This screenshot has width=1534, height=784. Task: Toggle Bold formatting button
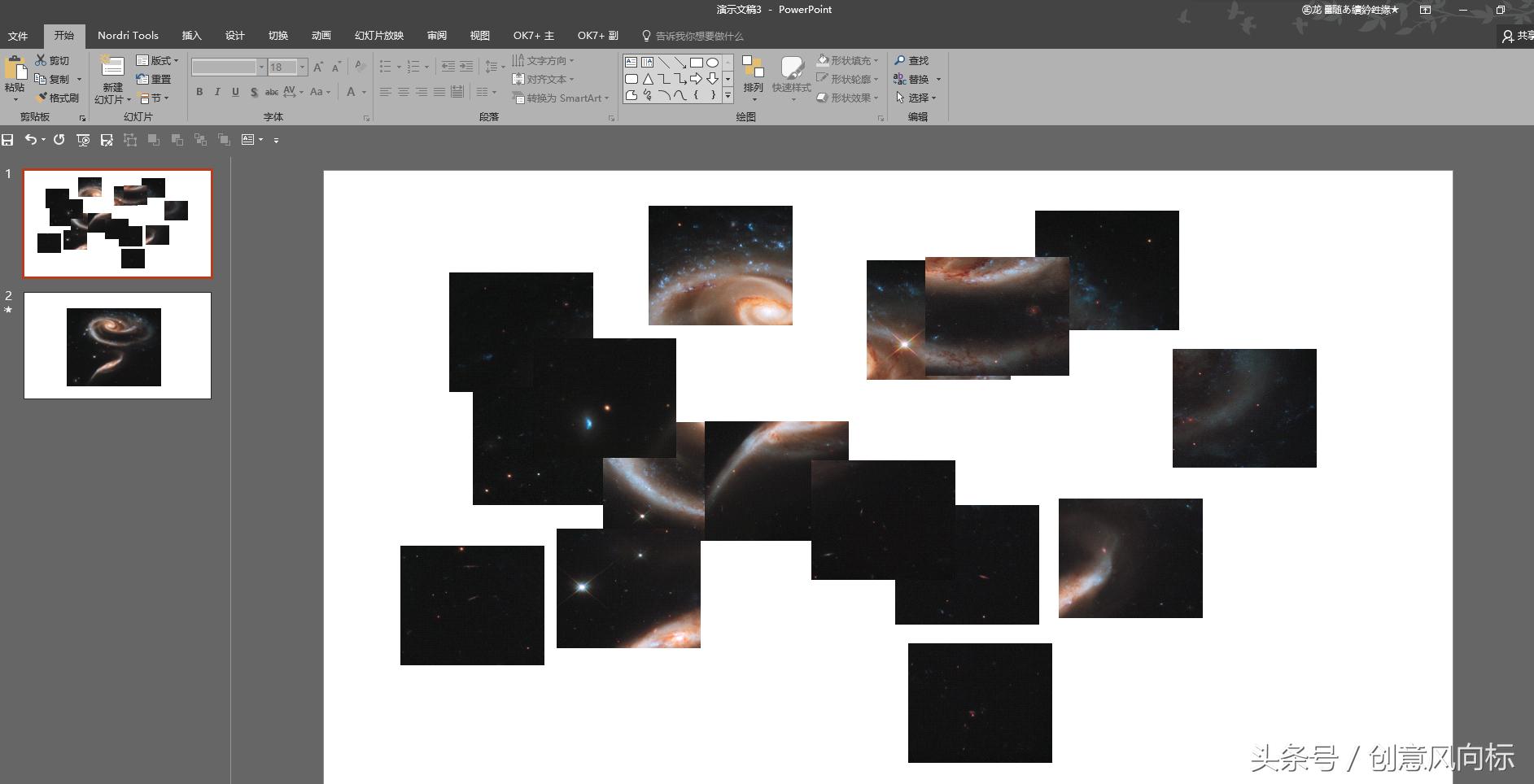[x=199, y=92]
